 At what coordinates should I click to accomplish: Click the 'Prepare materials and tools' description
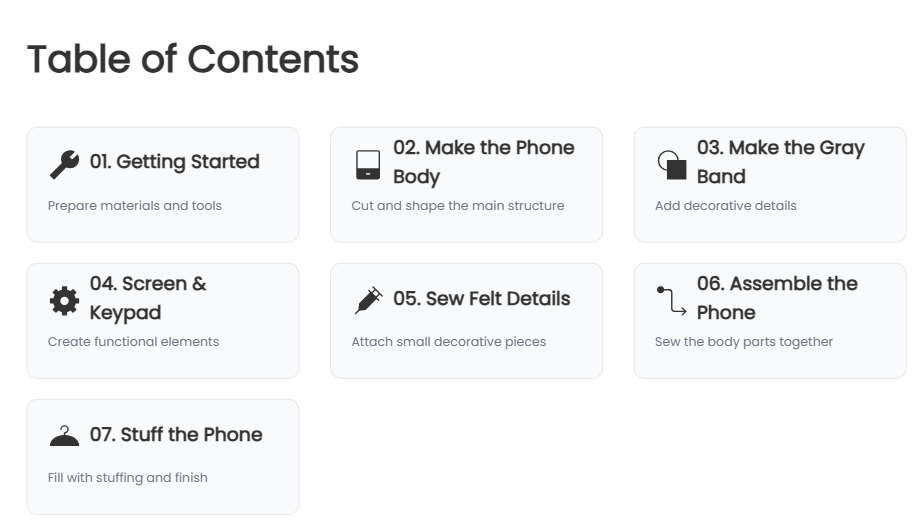[x=134, y=206]
